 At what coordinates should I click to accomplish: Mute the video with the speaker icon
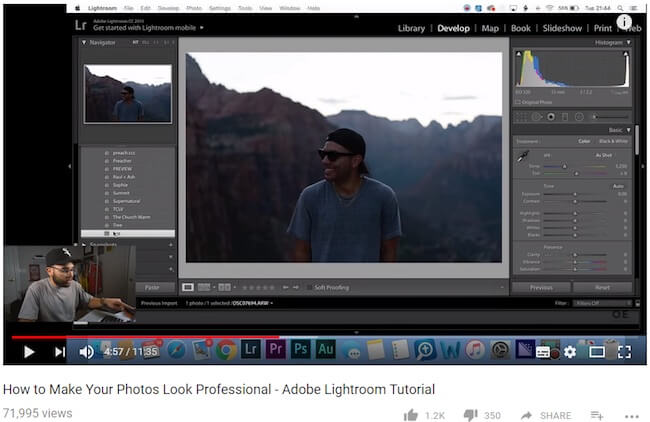pyautogui.click(x=87, y=352)
